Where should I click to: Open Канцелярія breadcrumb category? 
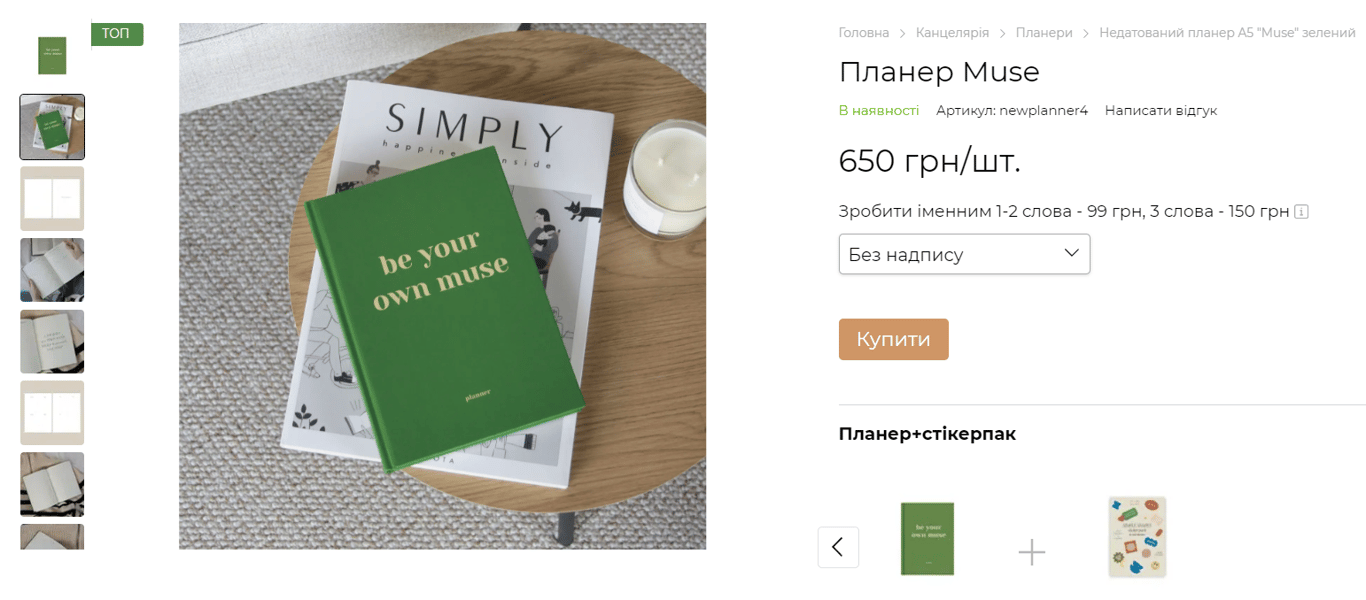click(952, 33)
